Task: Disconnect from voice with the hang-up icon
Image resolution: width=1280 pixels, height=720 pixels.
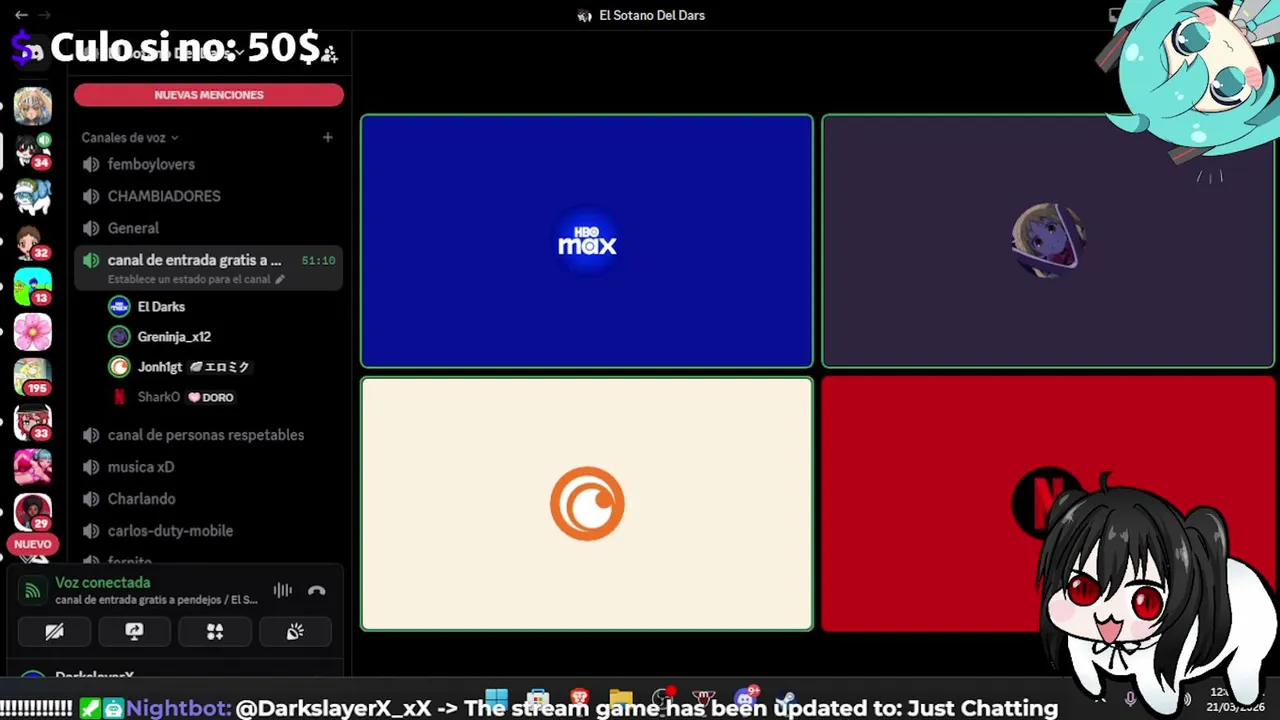Action: point(317,590)
